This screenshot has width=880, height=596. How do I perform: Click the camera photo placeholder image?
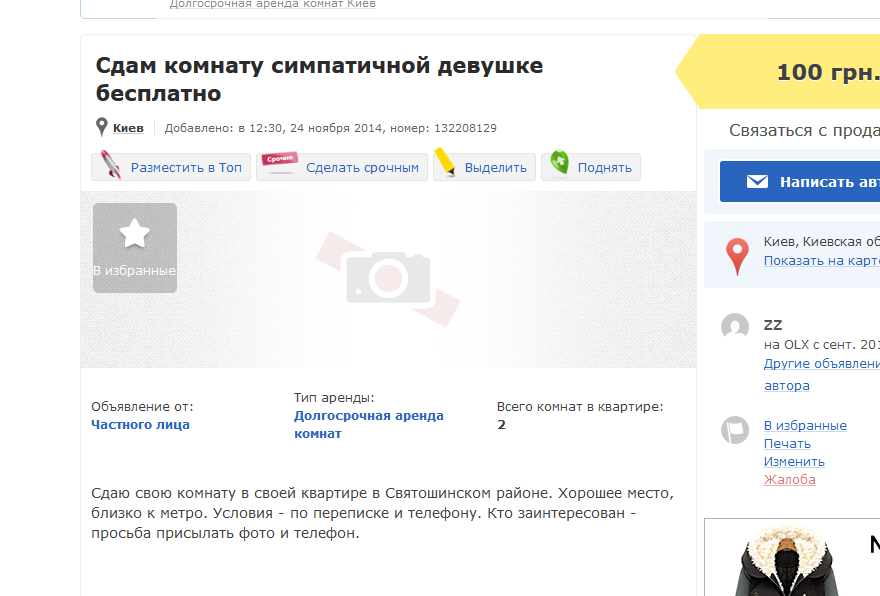click(388, 278)
